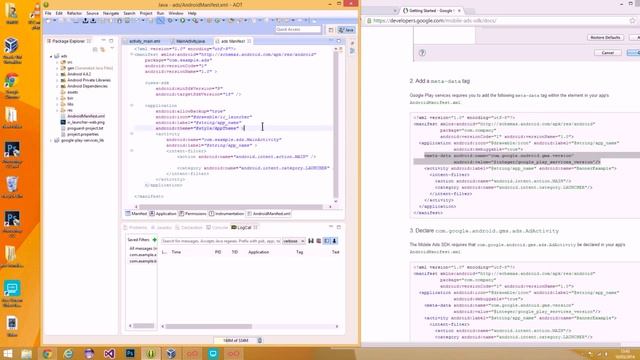Image resolution: width=640 pixels, height=360 pixels.
Task: Switch to the Console view tab
Action: click(x=217, y=227)
